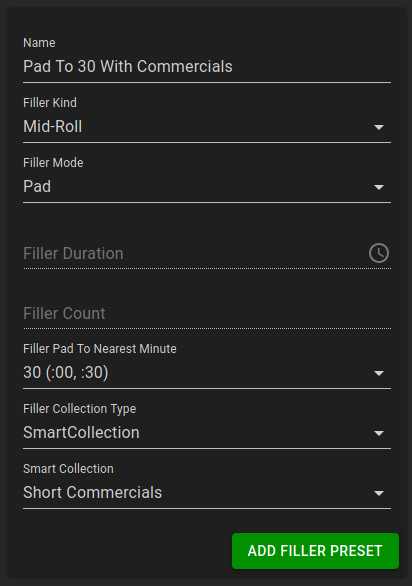The image size is (412, 586).
Task: Open the clock time picker for Filler Duration
Action: pyautogui.click(x=379, y=253)
